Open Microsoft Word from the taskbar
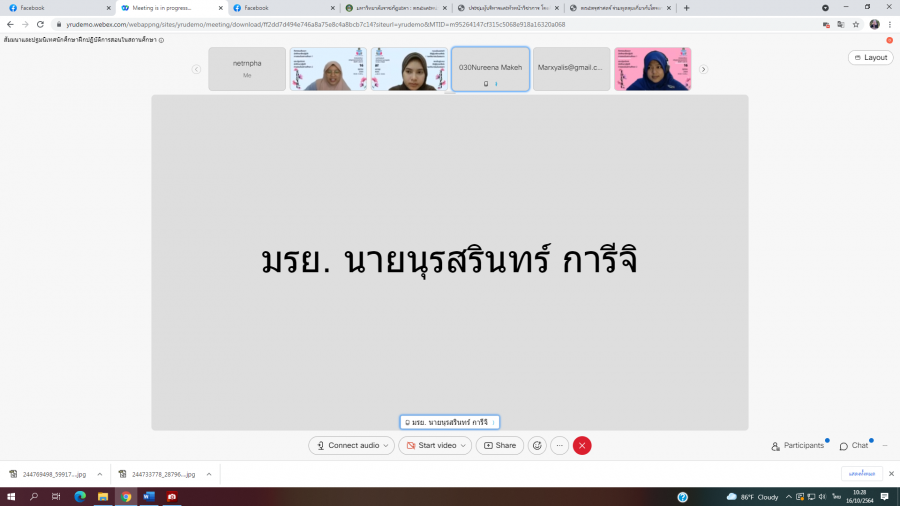This screenshot has height=506, width=900. [x=149, y=497]
